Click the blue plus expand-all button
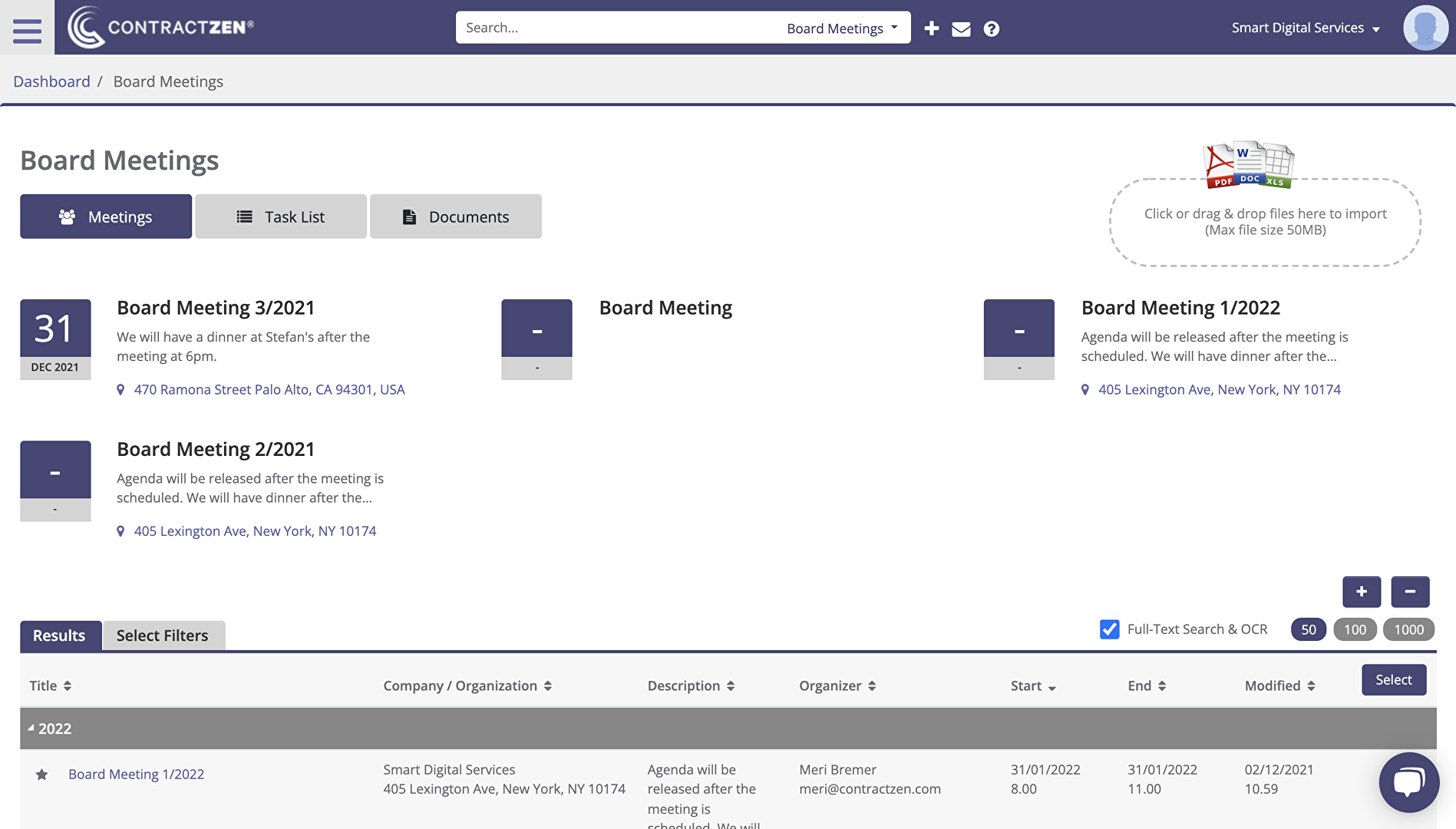The height and width of the screenshot is (829, 1456). [1362, 592]
